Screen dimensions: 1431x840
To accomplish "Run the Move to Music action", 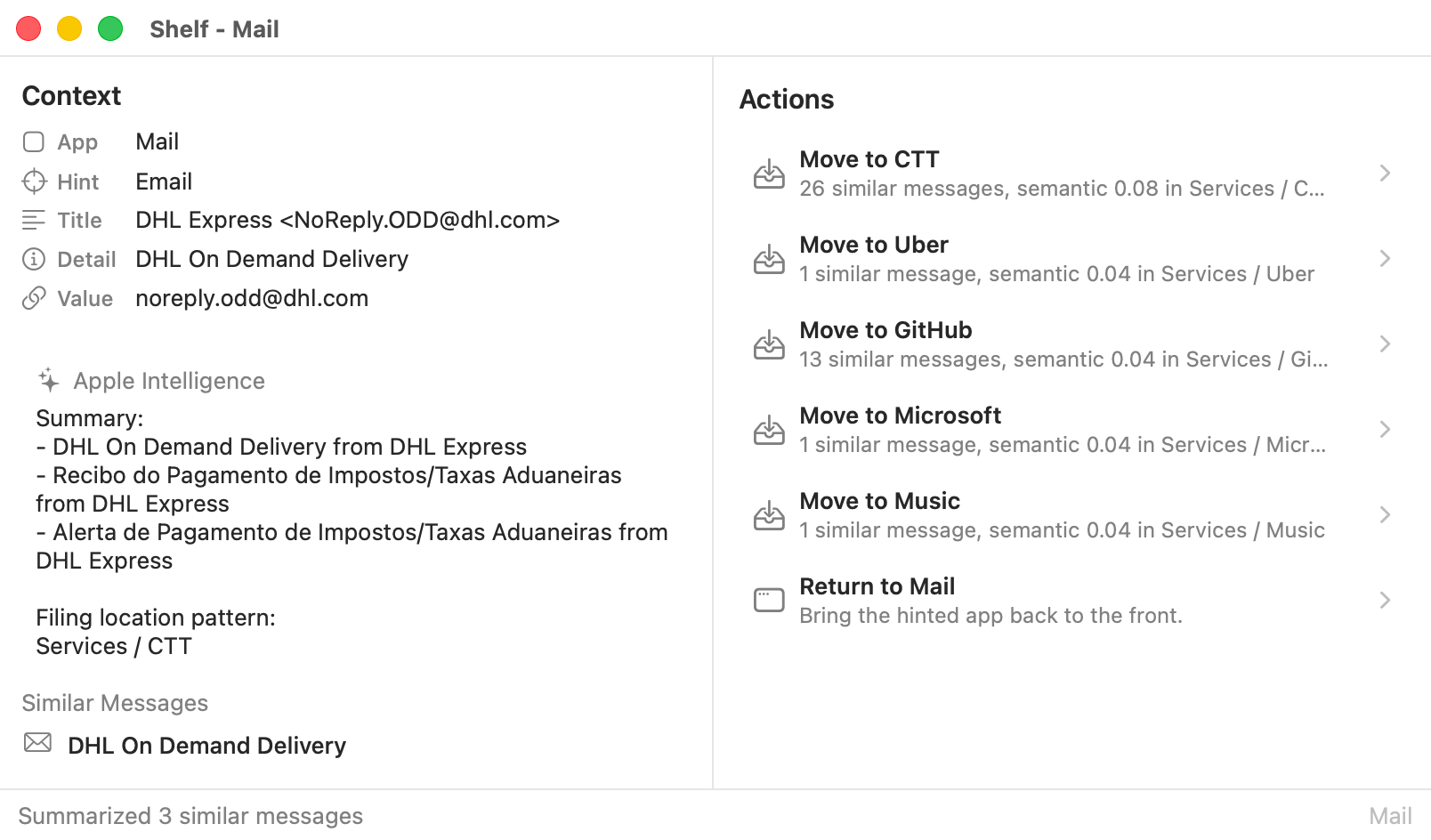I will coord(1071,515).
